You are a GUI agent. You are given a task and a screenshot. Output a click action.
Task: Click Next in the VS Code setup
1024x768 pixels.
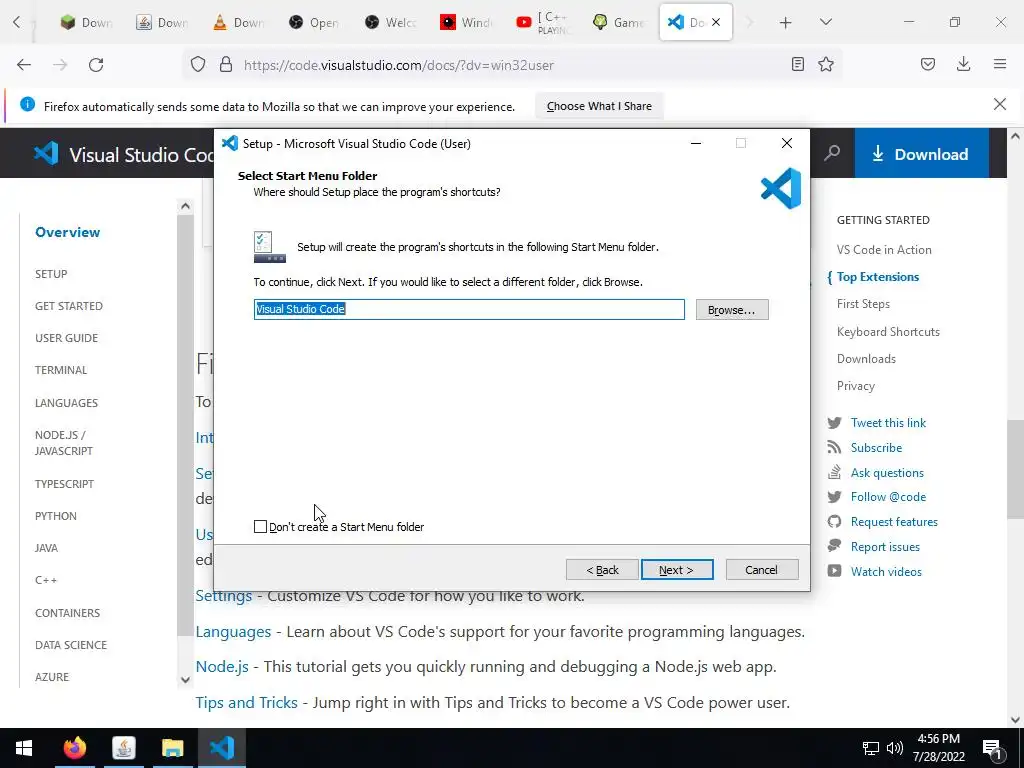coord(677,569)
